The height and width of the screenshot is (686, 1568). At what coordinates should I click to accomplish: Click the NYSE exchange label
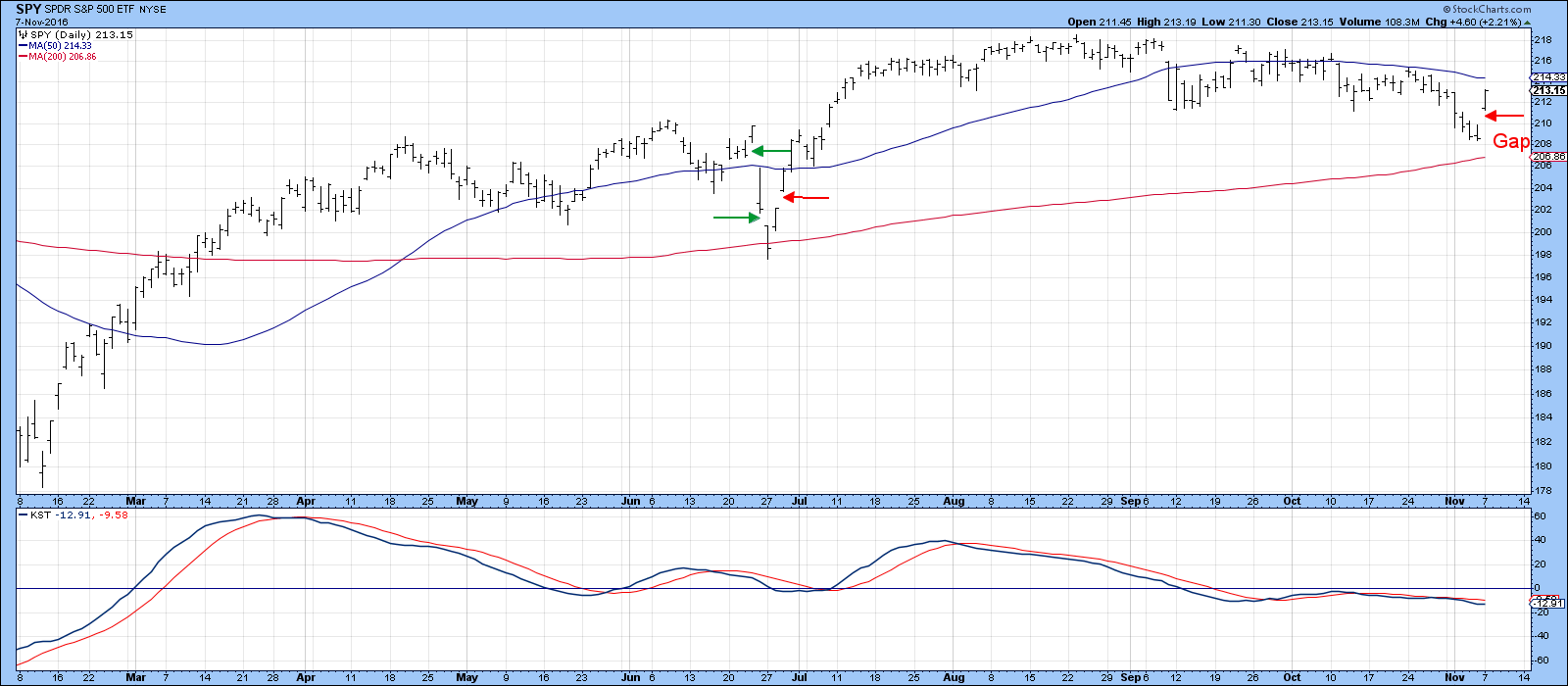(155, 10)
